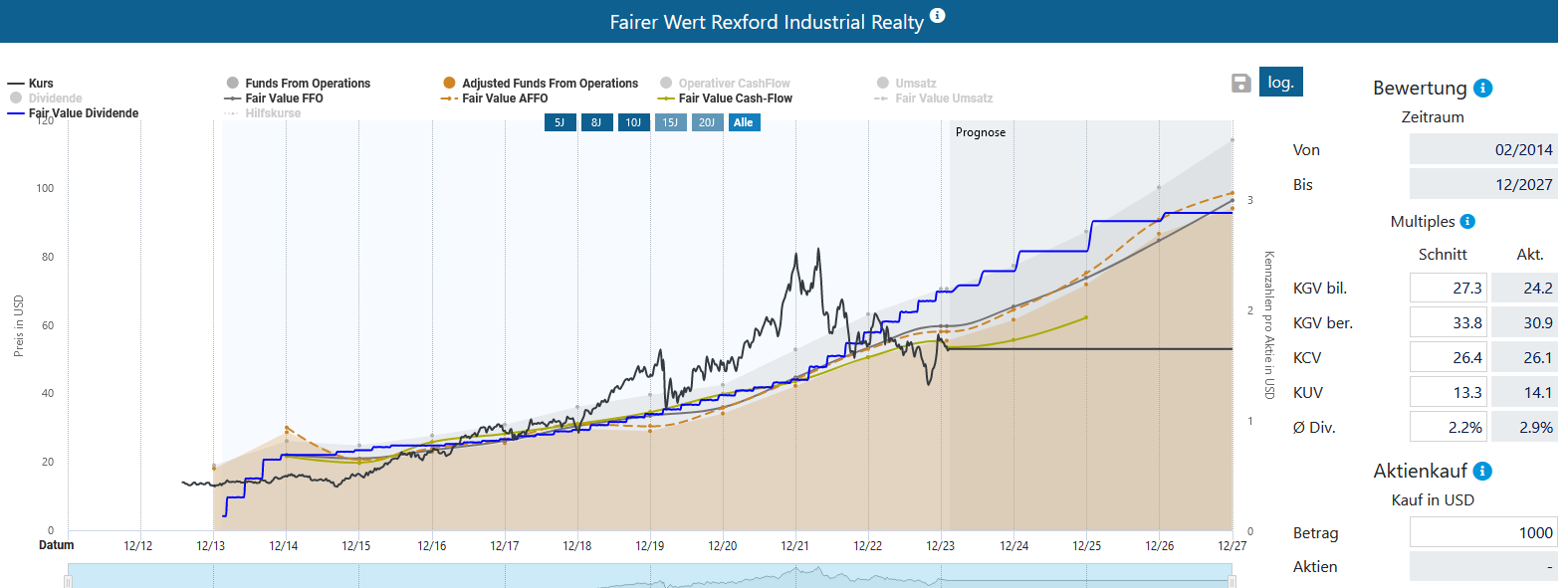The height and width of the screenshot is (588, 1568).
Task: Edit the Ø Div. average field
Action: pyautogui.click(x=1449, y=427)
